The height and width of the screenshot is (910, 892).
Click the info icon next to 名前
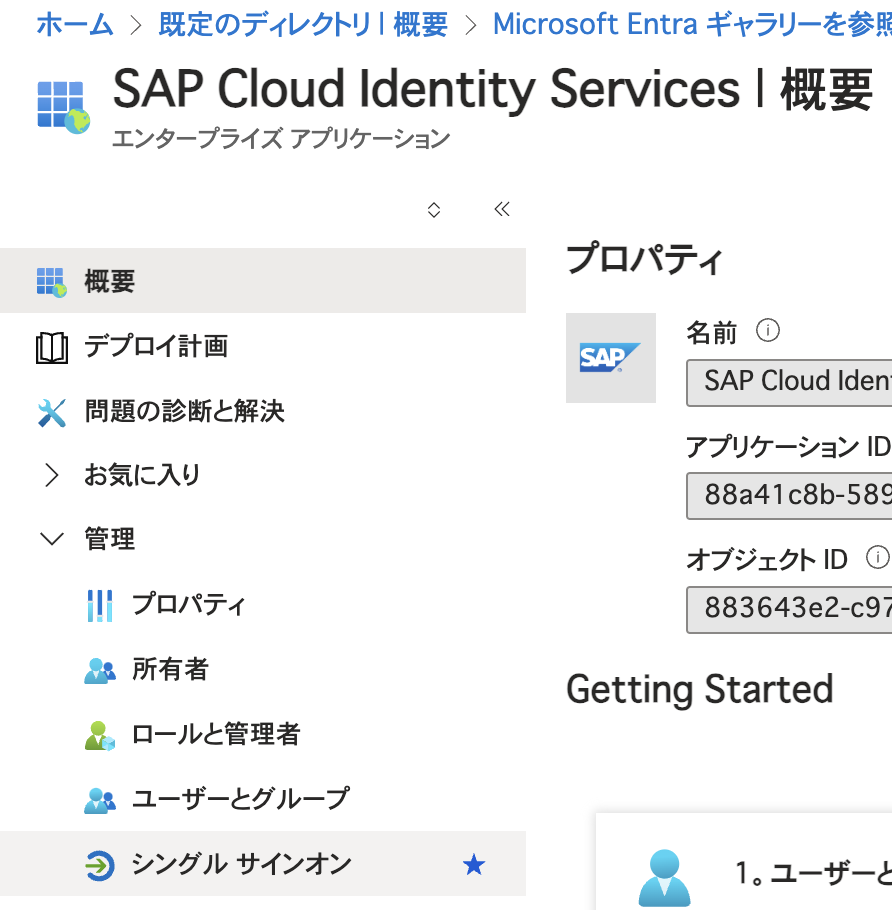coord(768,331)
